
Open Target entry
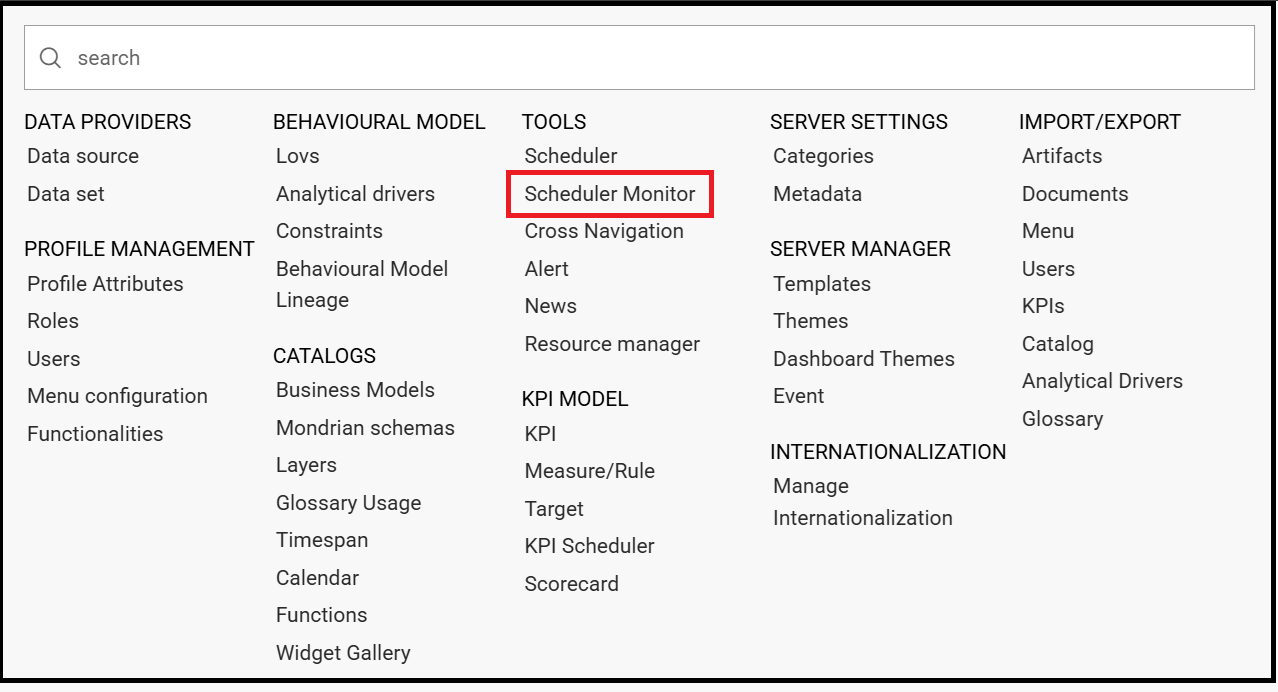(554, 509)
